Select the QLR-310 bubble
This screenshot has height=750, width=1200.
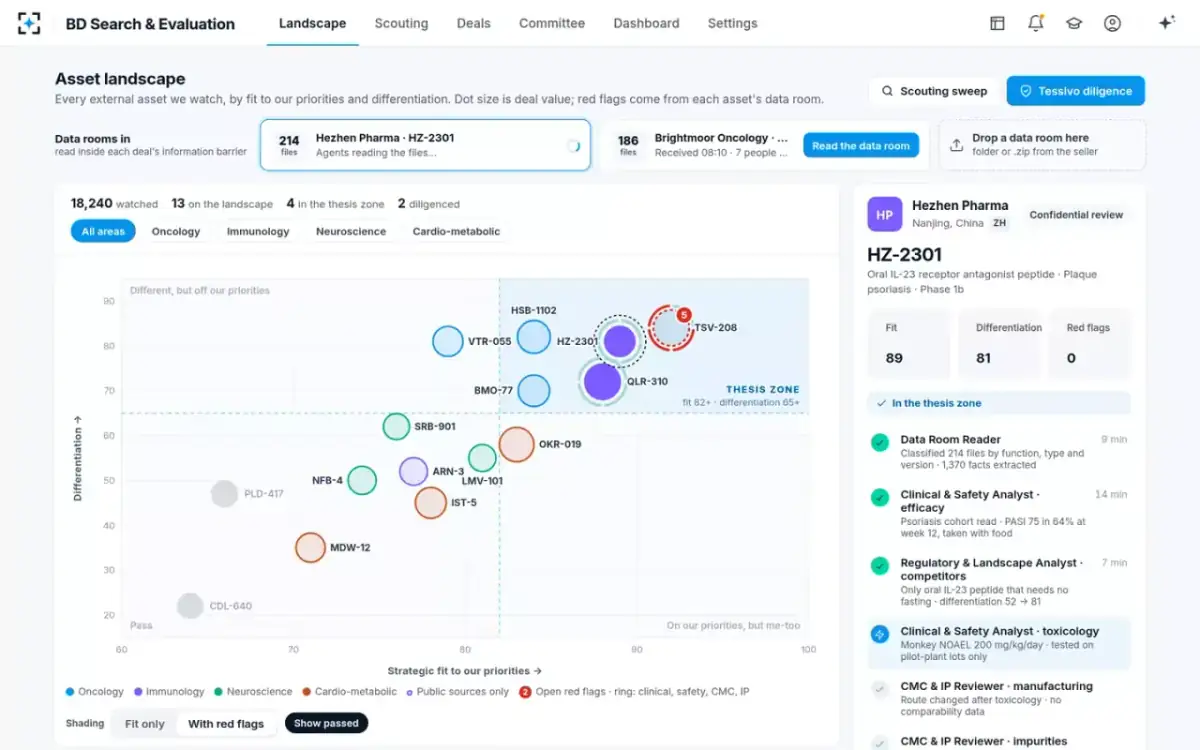[x=602, y=381]
